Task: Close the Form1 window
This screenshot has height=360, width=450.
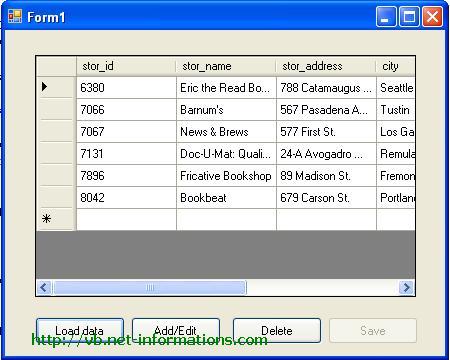Action: click(x=432, y=16)
